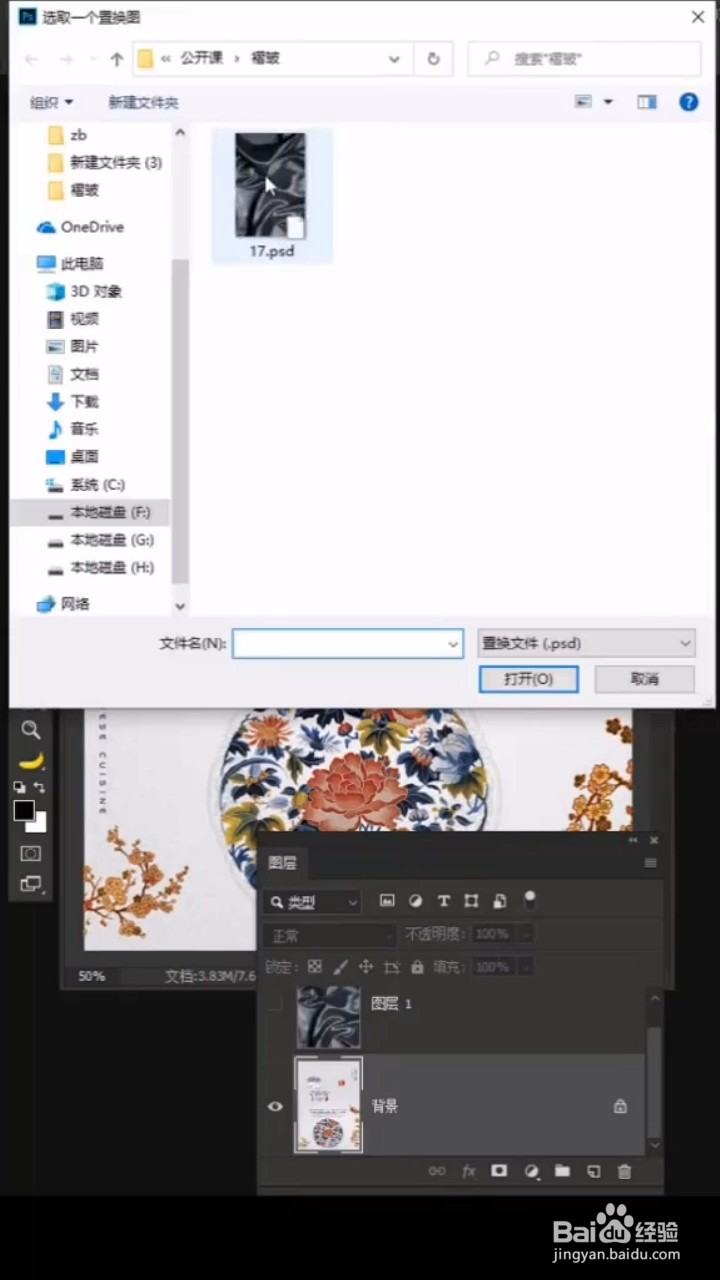Viewport: 720px width, 1280px height.
Task: Open the 不透明度 opacity dropdown arrow
Action: [526, 934]
